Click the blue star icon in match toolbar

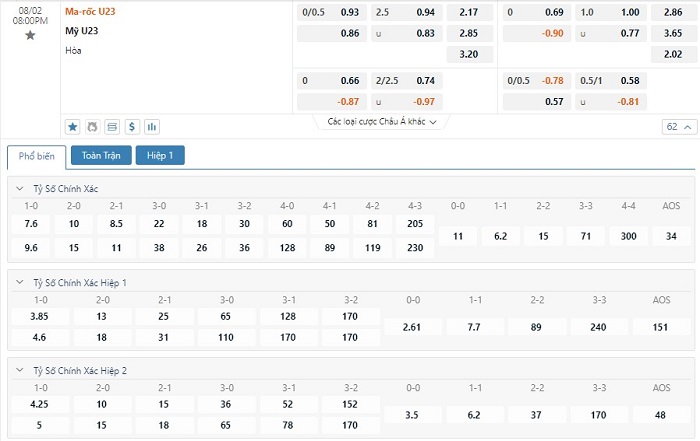[x=72, y=127]
